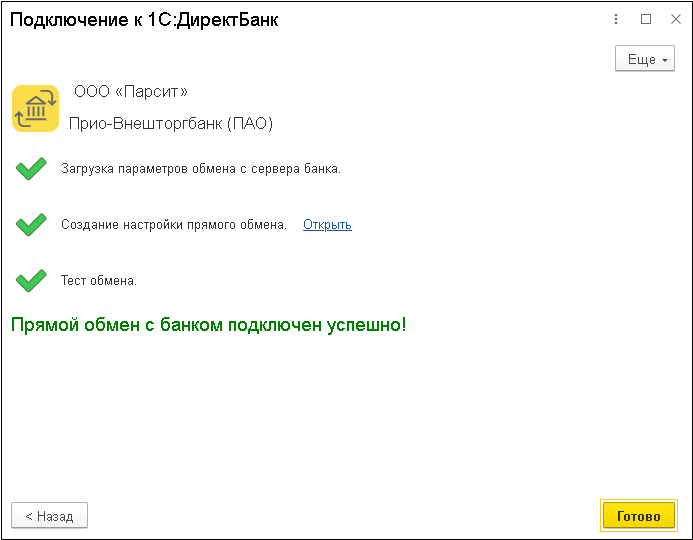Click the ООО «Парсит» organization name
Image resolution: width=693 pixels, height=540 pixels.
click(131, 91)
